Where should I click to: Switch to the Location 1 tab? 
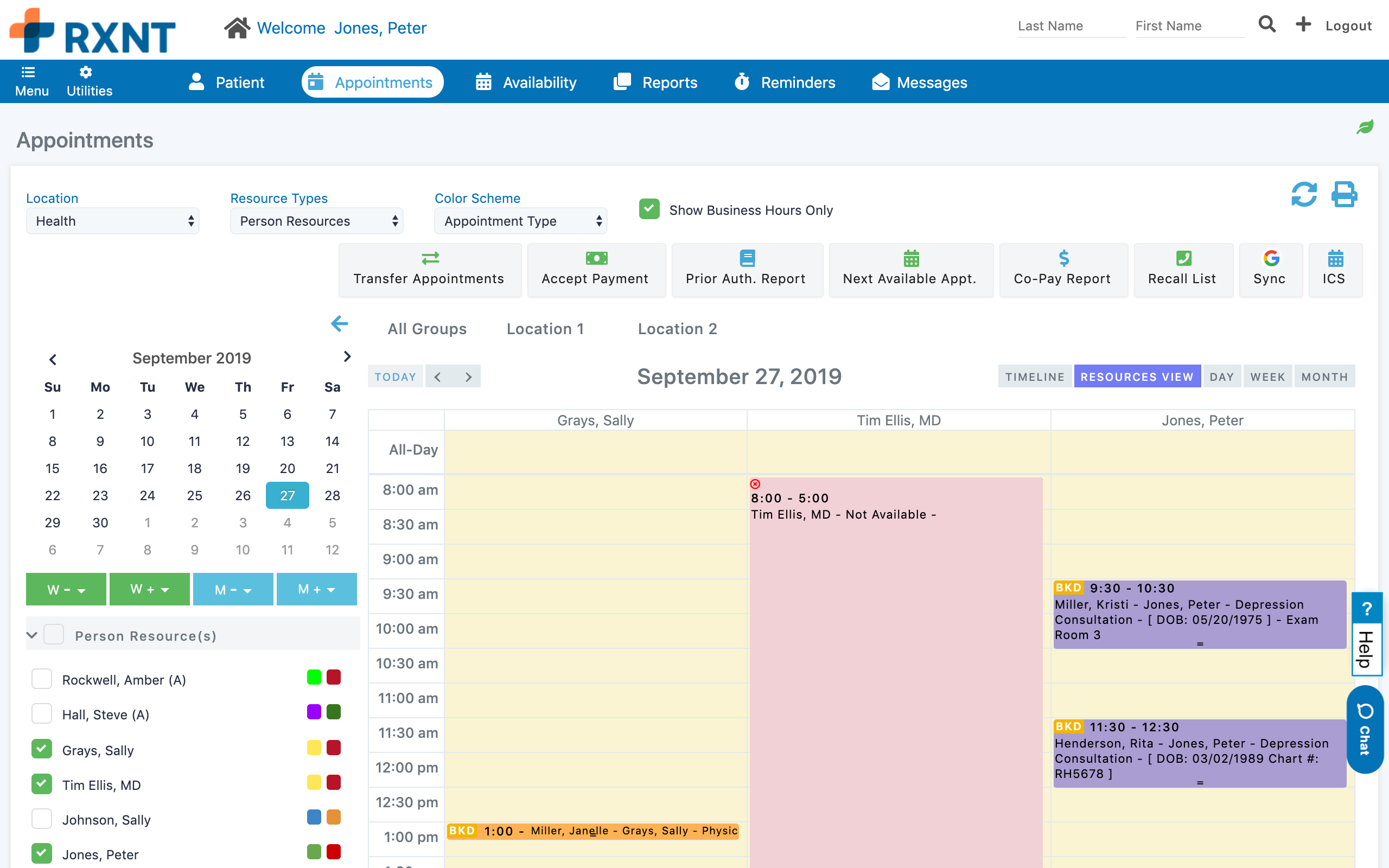[x=545, y=329]
